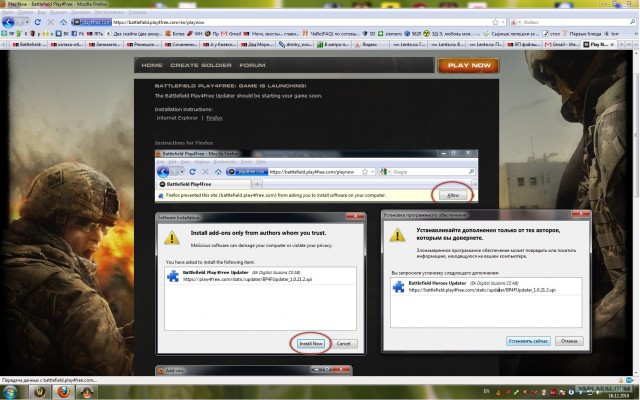Click the Яндекс search field
The height and width of the screenshot is (400, 640).
(575, 22)
